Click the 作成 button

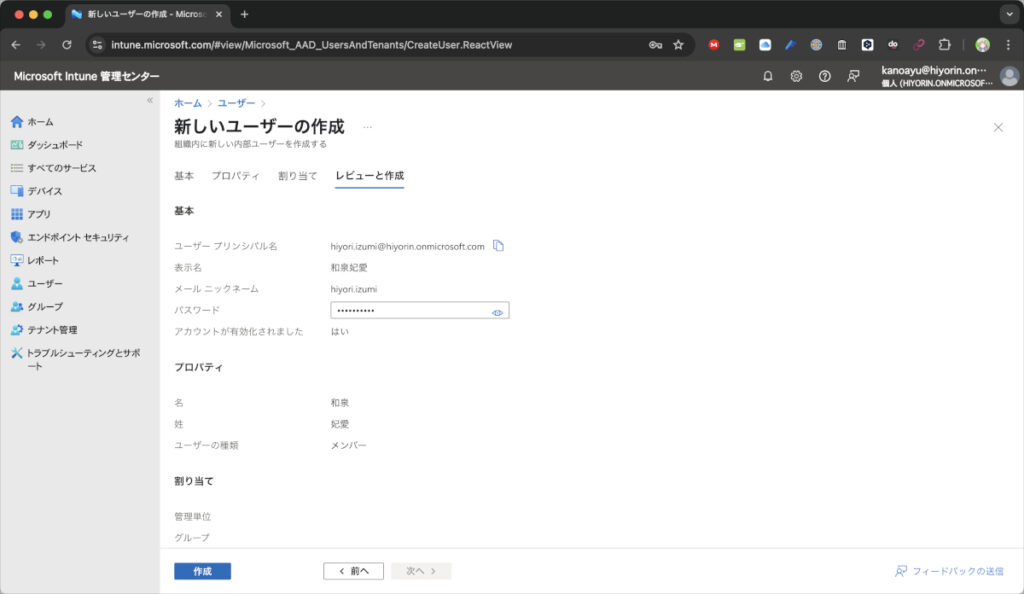(x=202, y=571)
